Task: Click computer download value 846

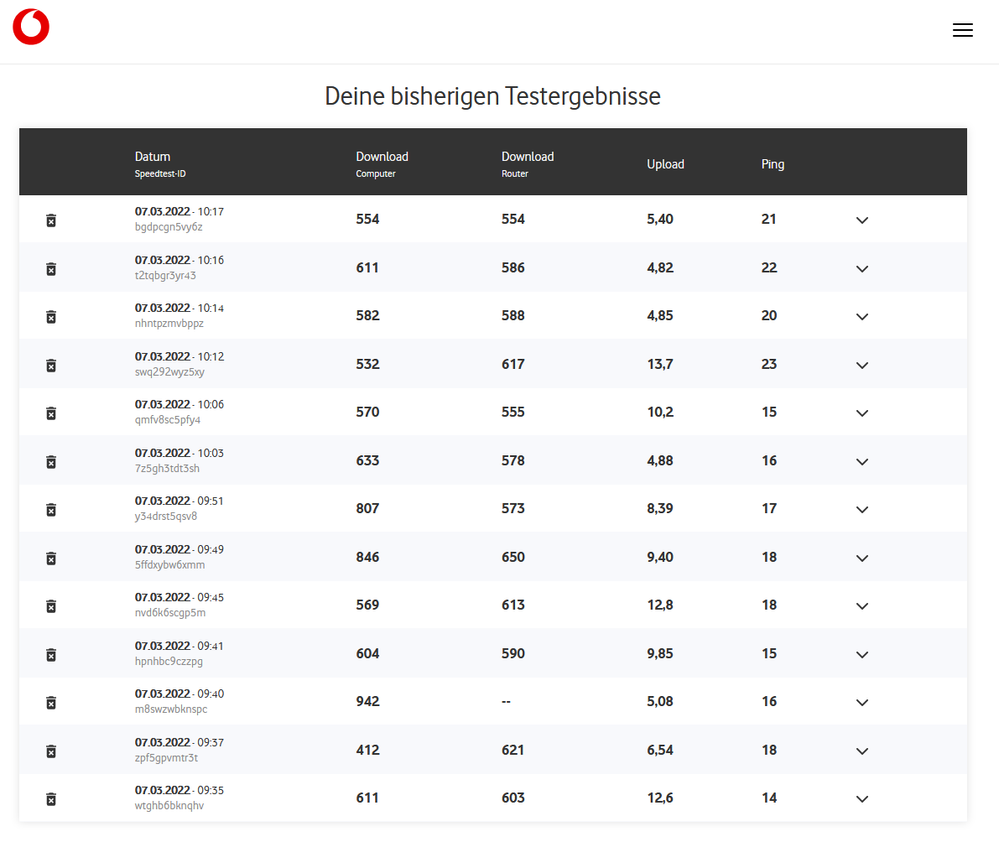Action: click(368, 557)
